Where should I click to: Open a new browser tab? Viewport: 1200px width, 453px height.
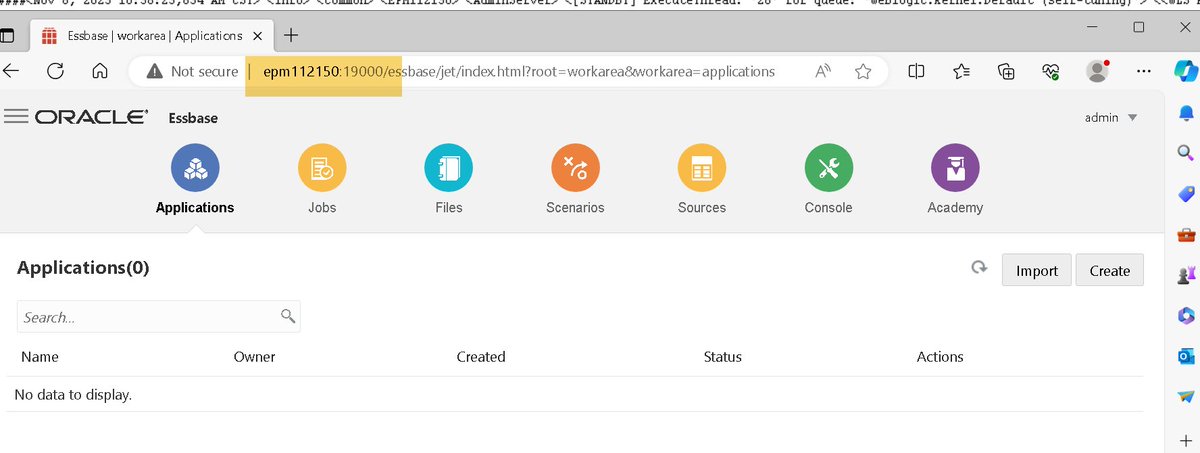click(292, 36)
